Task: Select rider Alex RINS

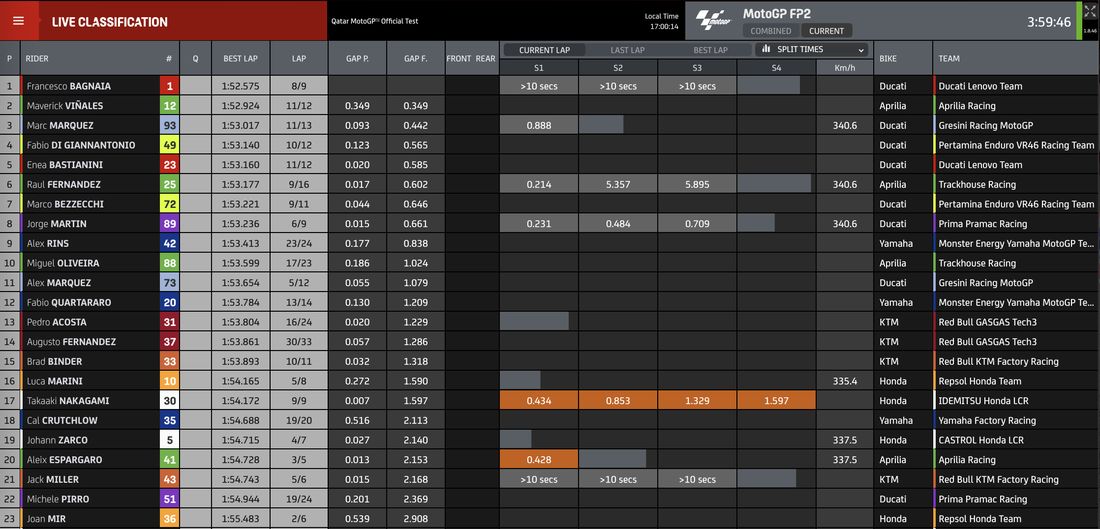Action: click(x=48, y=243)
